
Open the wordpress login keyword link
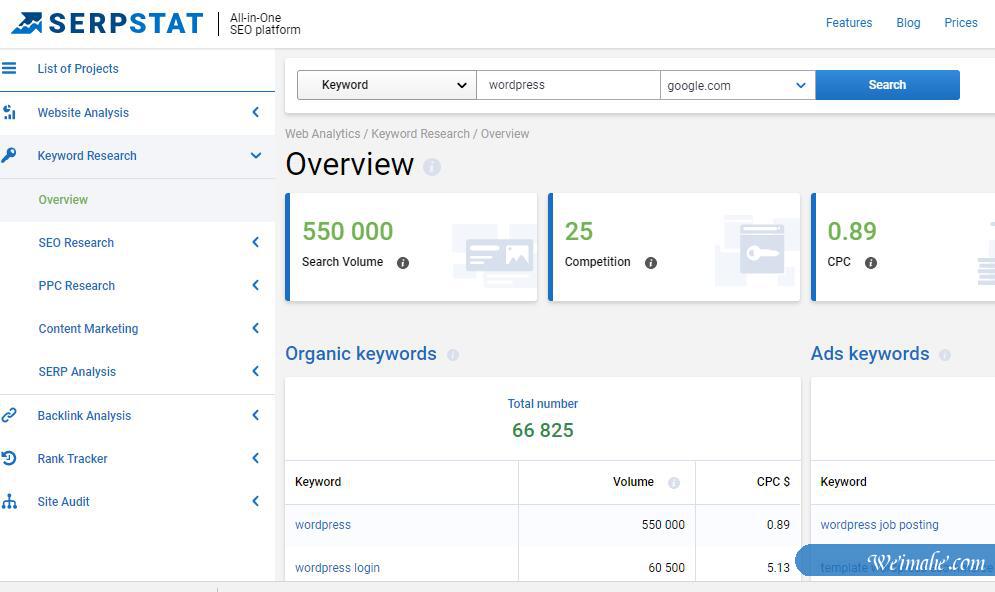tap(337, 567)
